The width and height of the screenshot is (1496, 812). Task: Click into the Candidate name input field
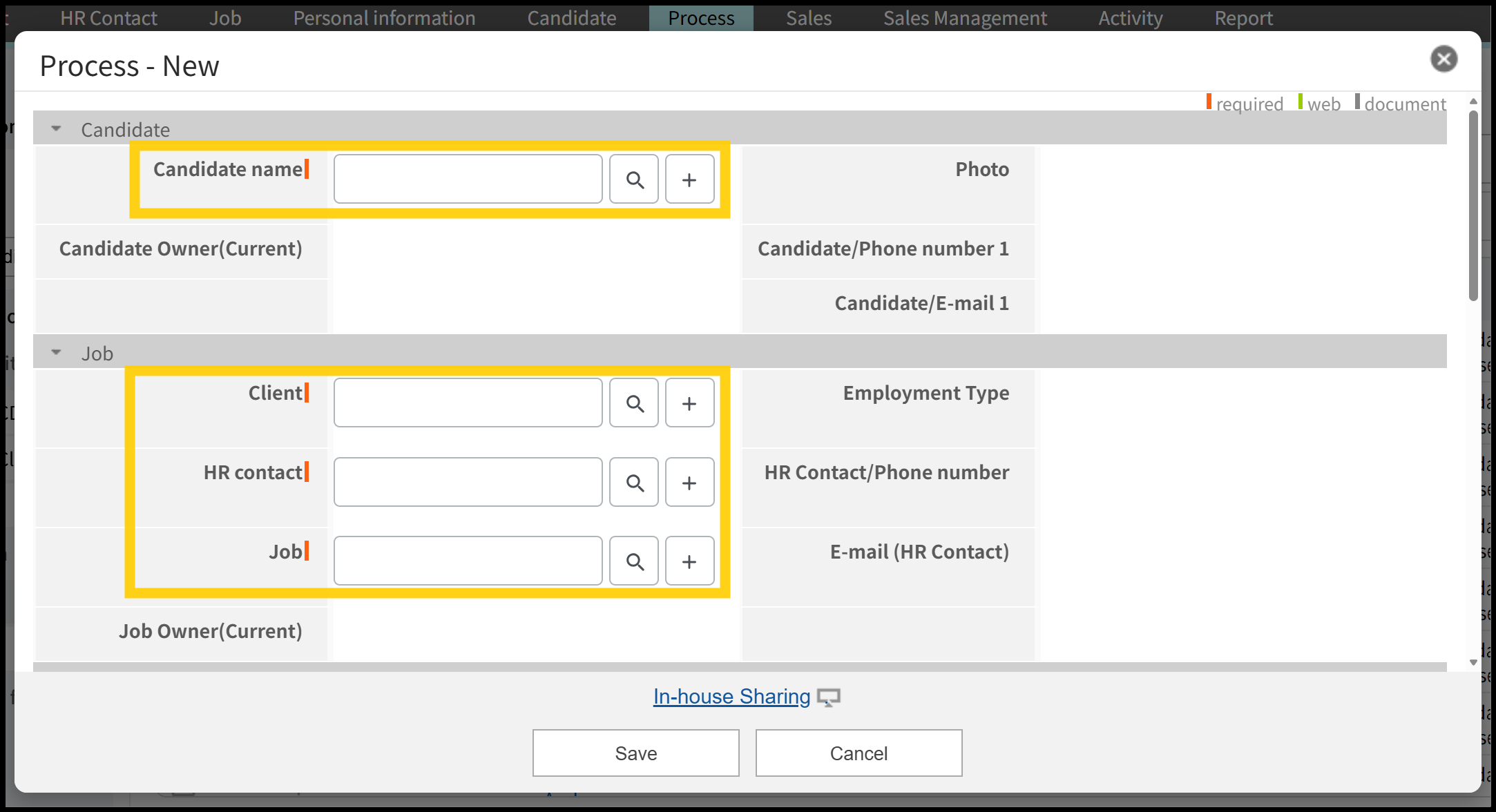point(468,180)
